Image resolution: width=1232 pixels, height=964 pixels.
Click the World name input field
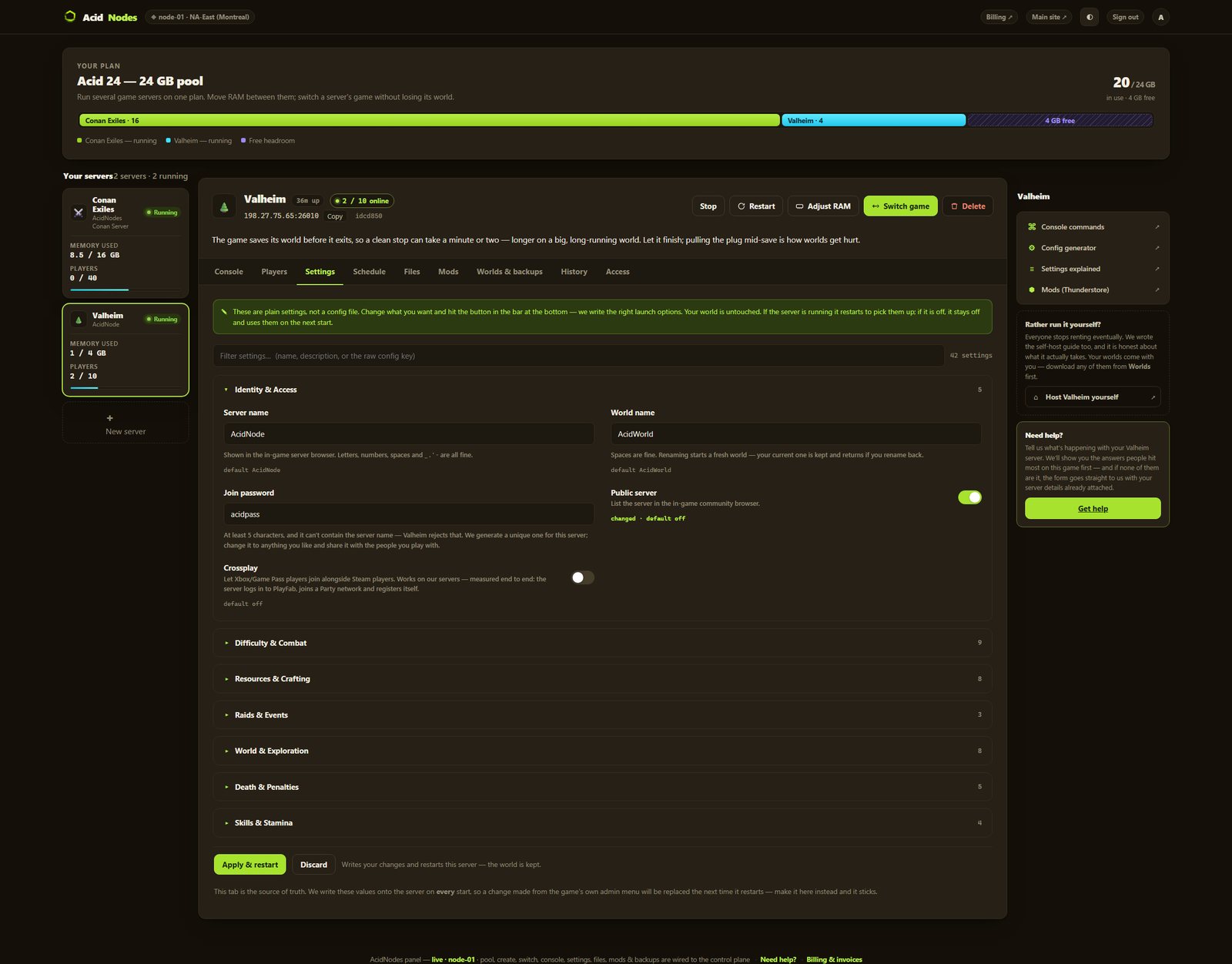796,434
